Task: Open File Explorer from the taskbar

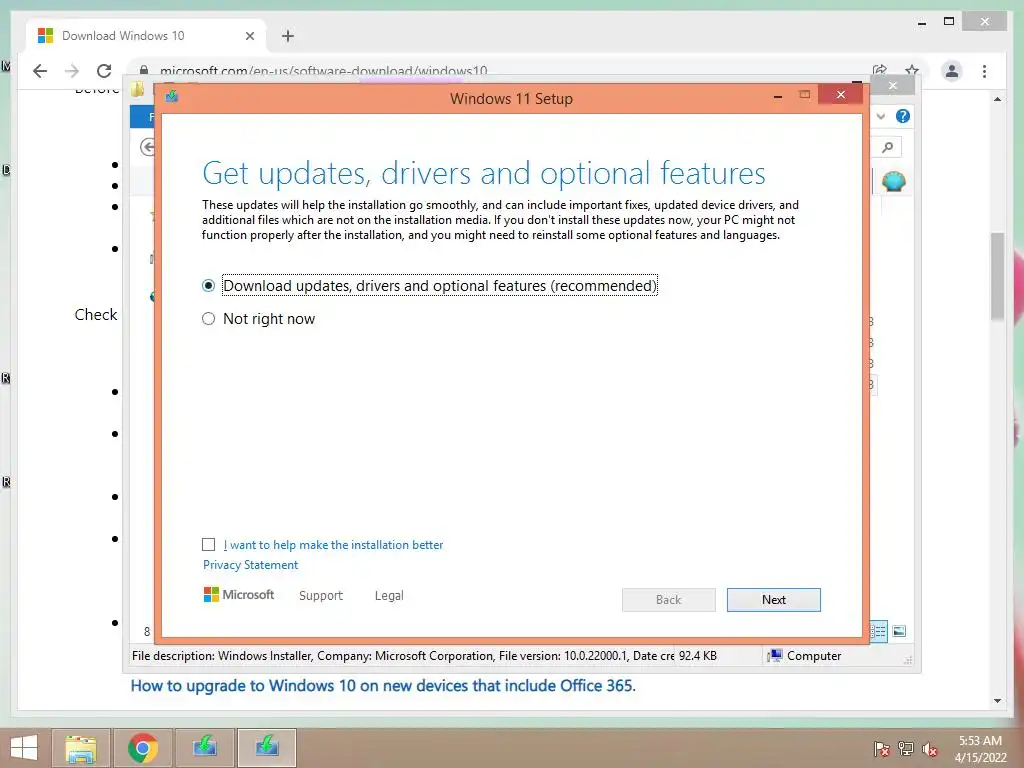Action: (x=80, y=748)
